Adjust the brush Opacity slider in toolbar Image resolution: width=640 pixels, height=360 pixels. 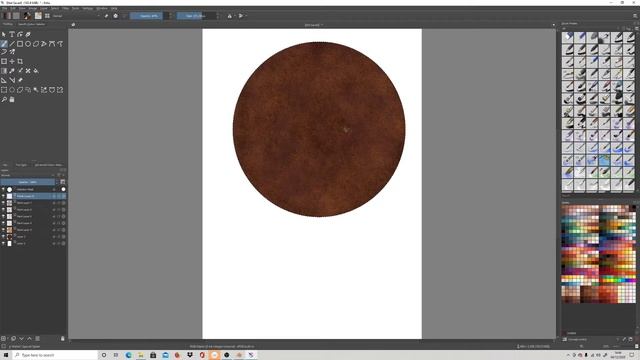(149, 16)
